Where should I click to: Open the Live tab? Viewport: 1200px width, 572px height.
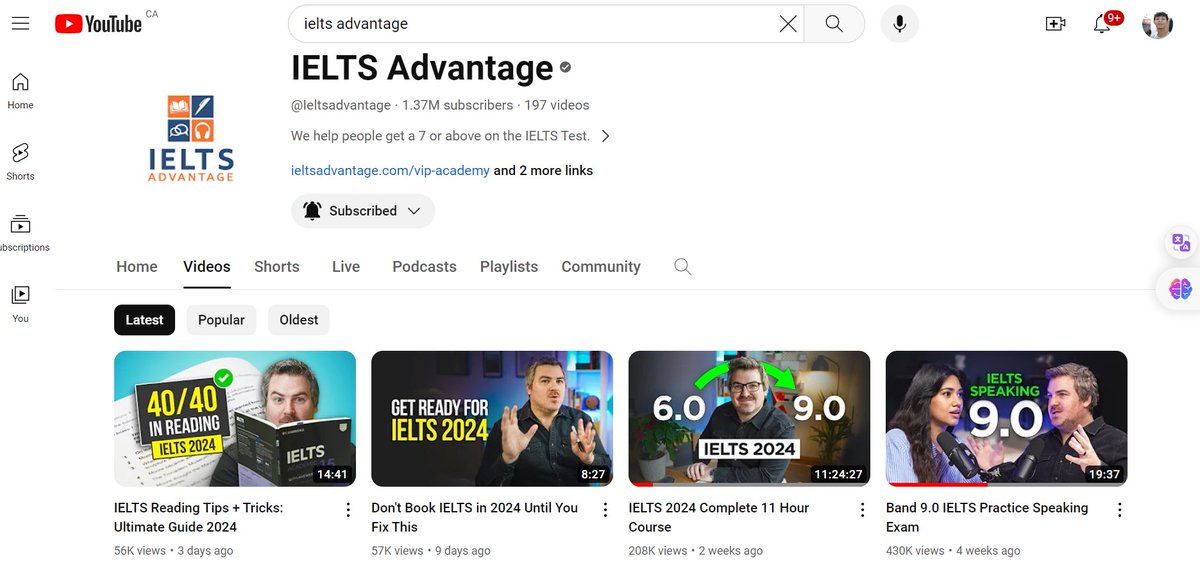(346, 266)
